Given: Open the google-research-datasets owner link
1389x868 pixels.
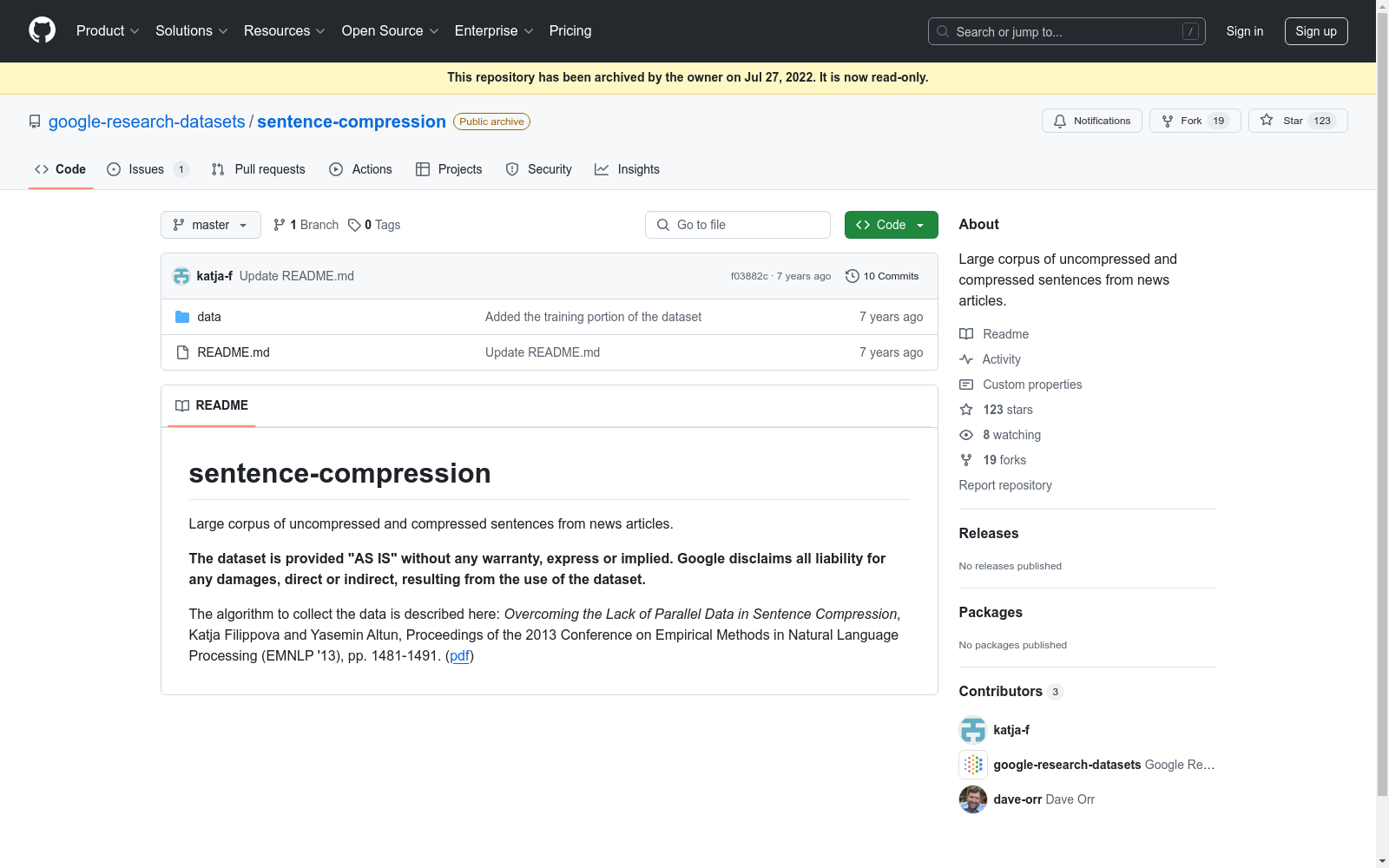Looking at the screenshot, I should tap(147, 122).
